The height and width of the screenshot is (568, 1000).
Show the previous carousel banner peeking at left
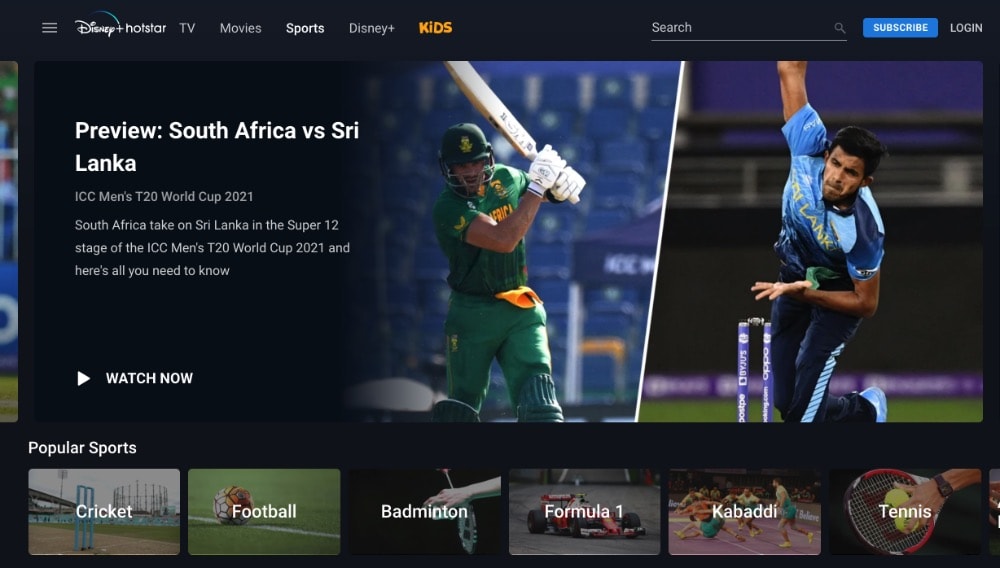tap(8, 242)
